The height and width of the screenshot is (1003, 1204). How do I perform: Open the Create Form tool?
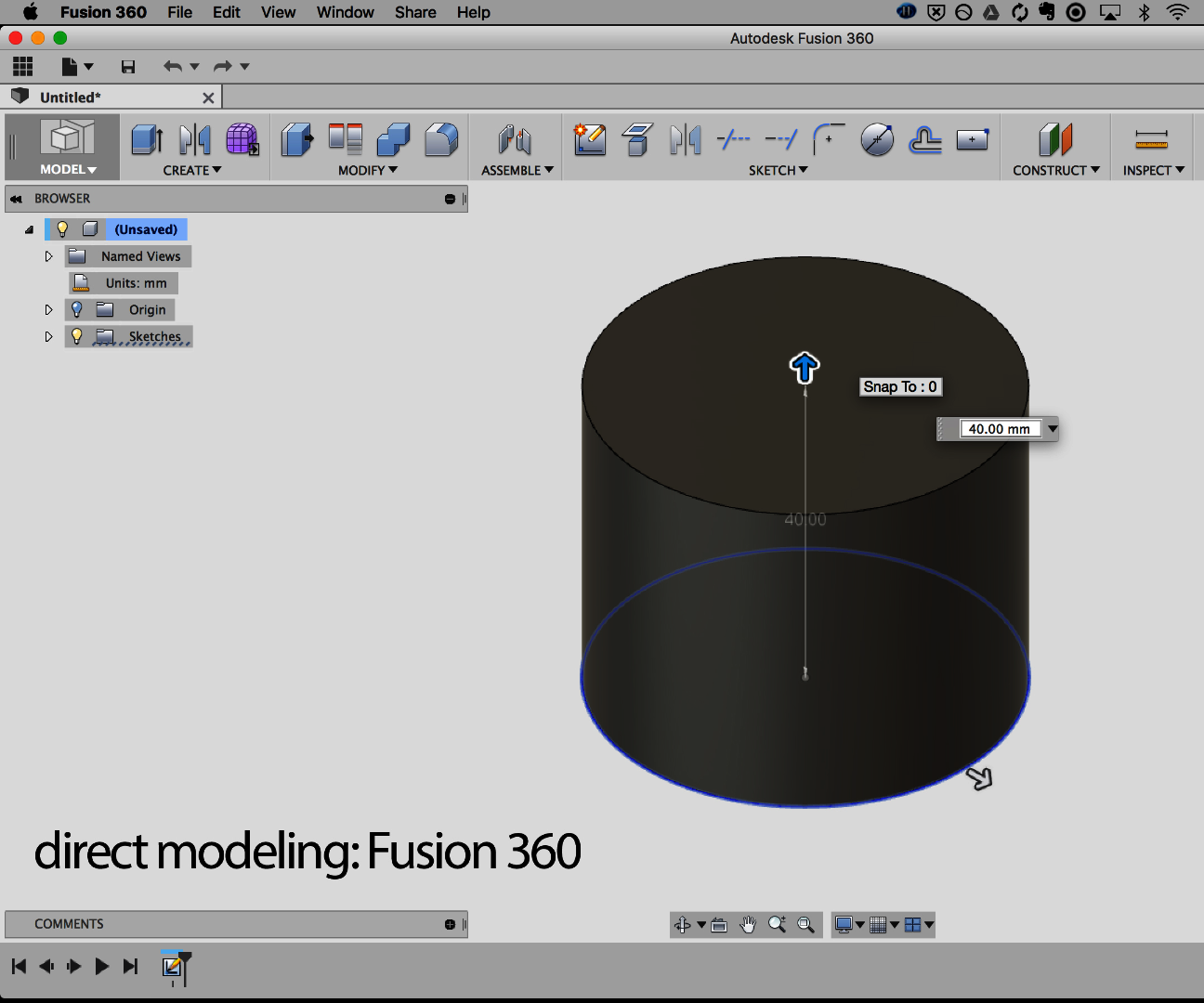(242, 139)
